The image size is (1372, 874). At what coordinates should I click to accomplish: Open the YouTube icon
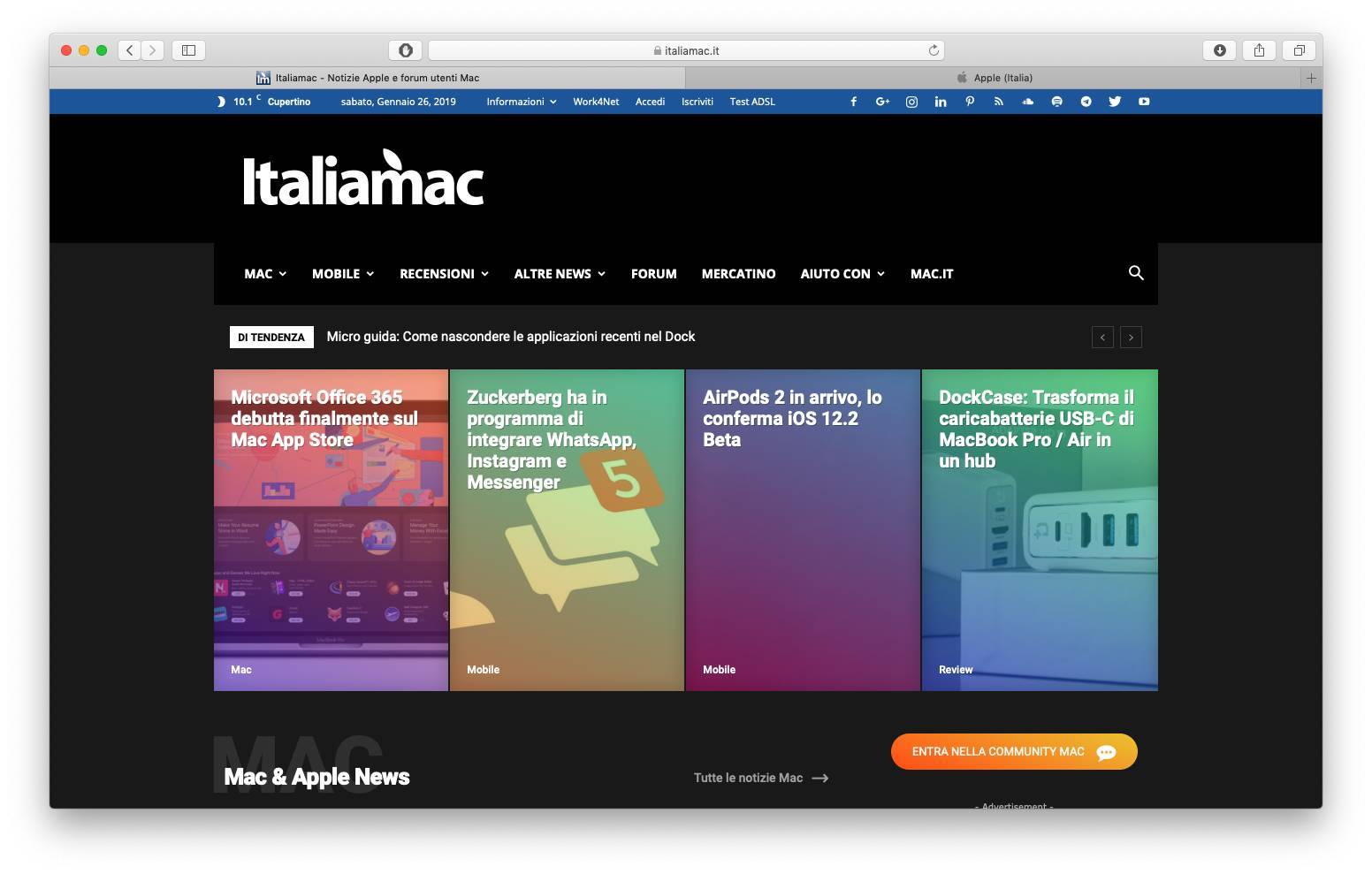[x=1144, y=102]
